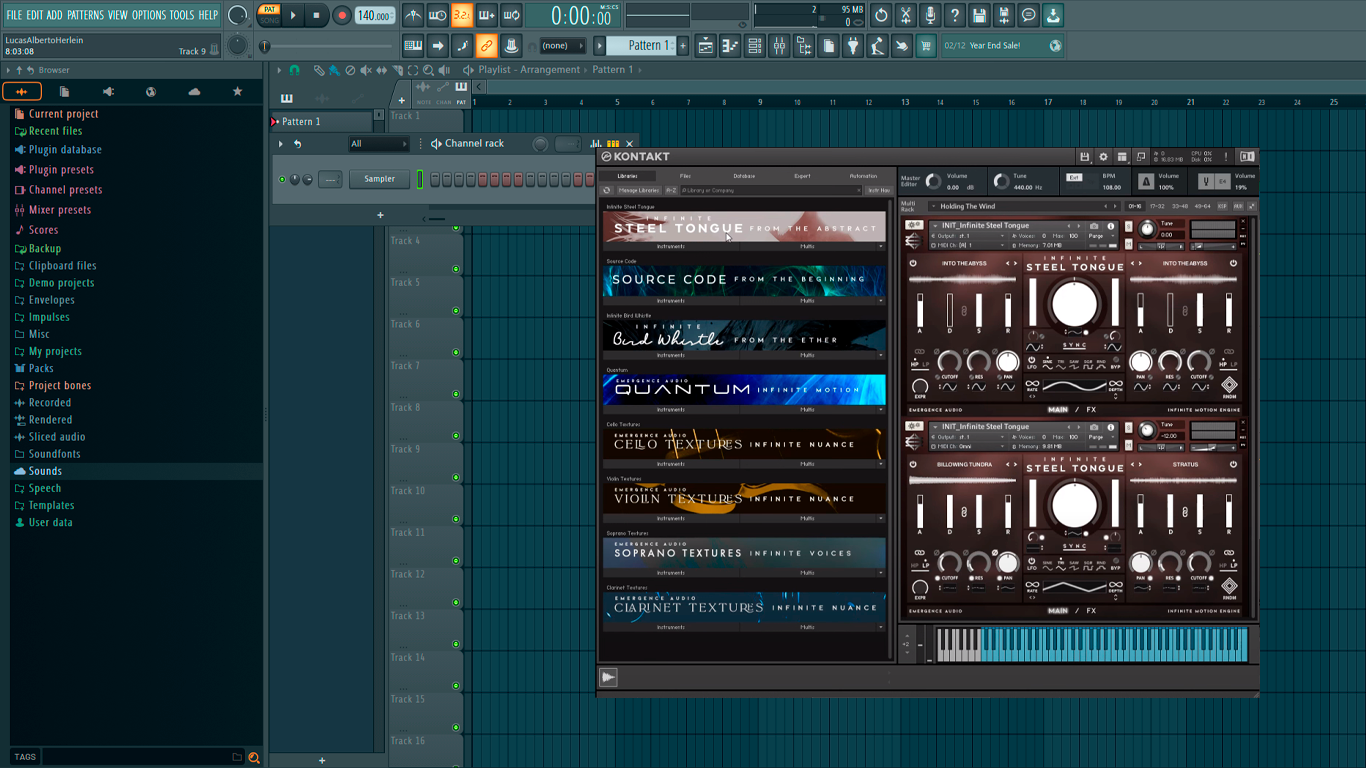
Task: Click the undo history icon
Action: click(x=881, y=16)
